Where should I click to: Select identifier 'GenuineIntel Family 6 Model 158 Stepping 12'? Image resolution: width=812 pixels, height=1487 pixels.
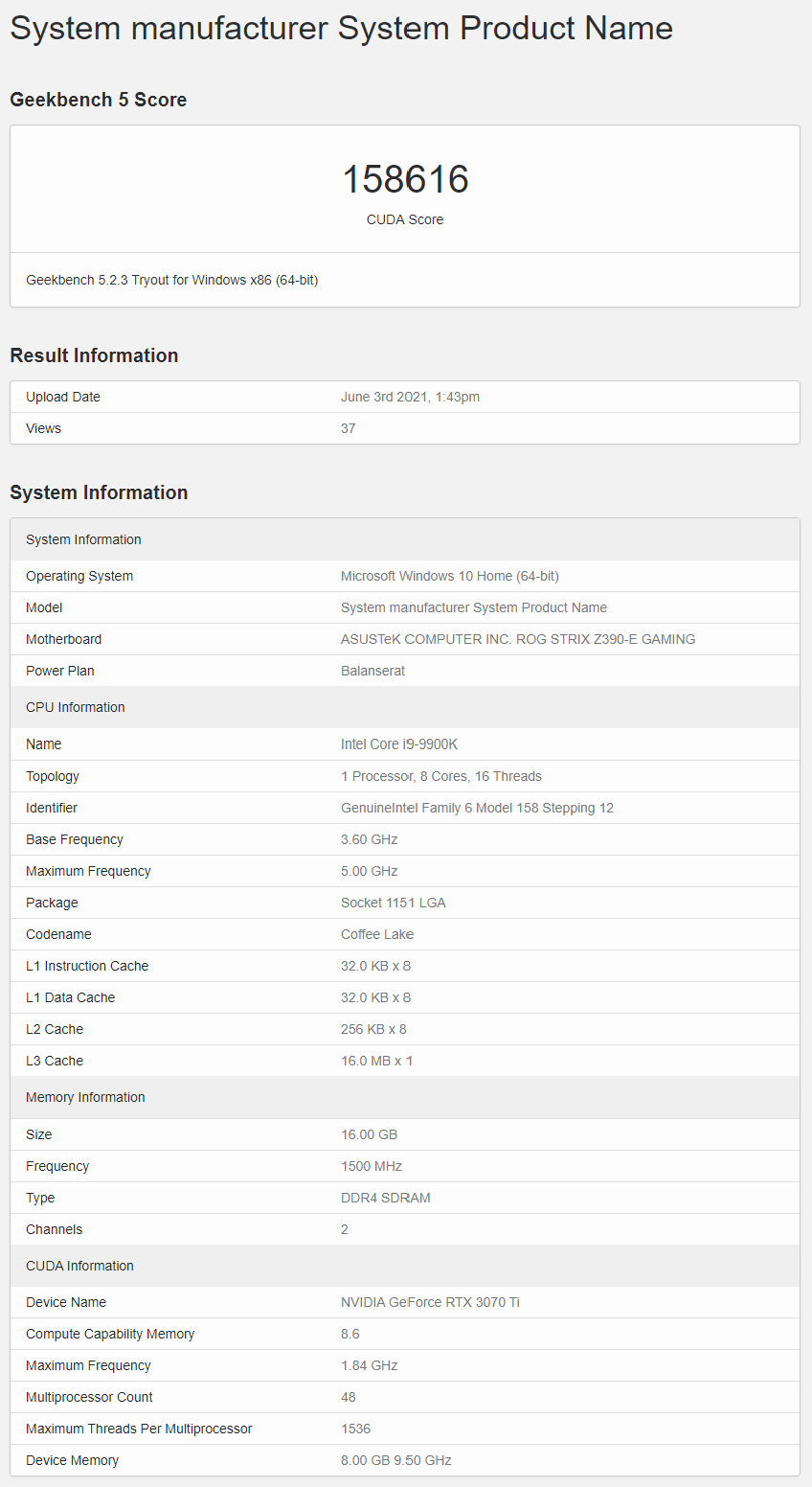pos(477,808)
